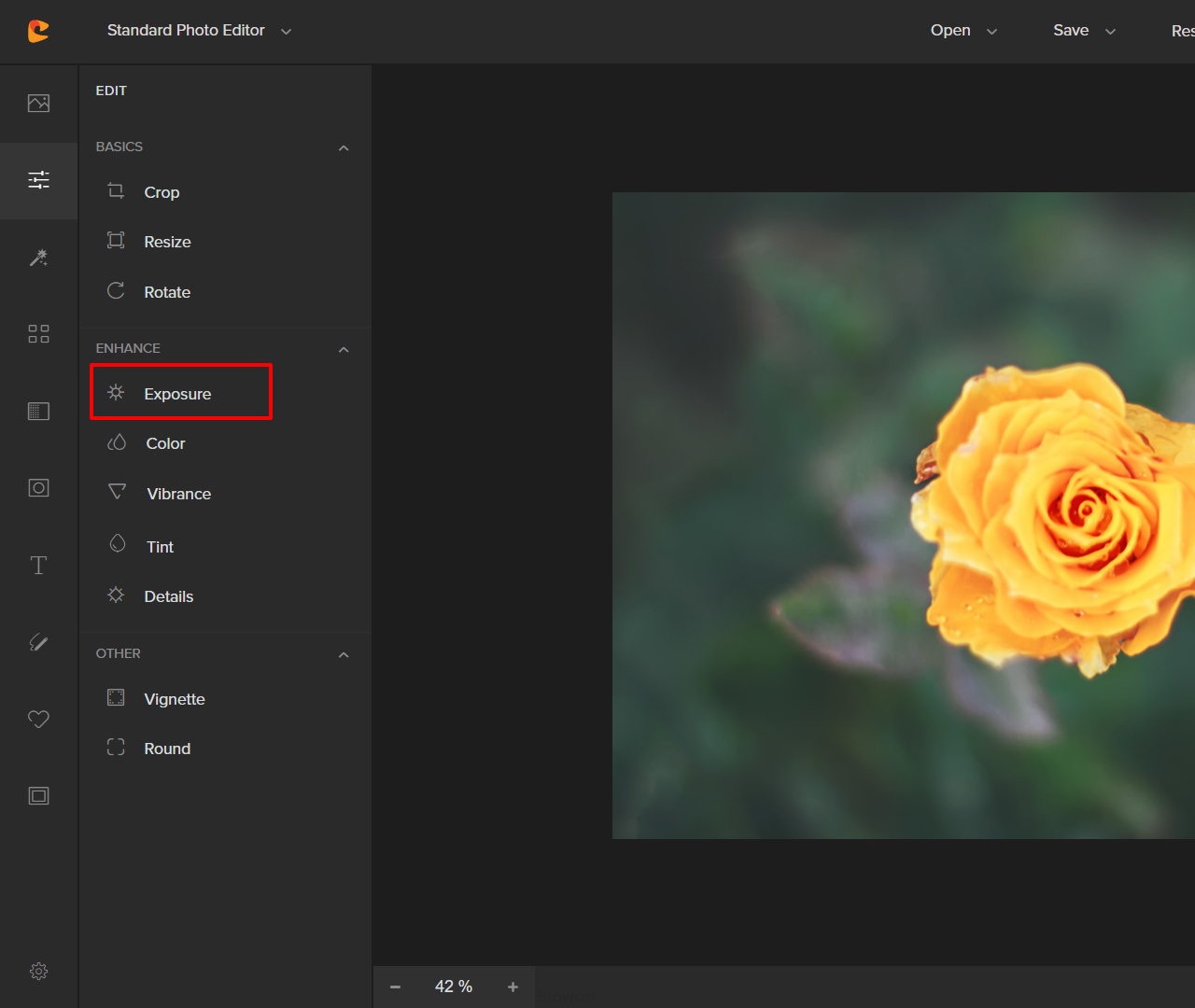
Task: Open the Standard Photo Editor dropdown
Action: 286,31
